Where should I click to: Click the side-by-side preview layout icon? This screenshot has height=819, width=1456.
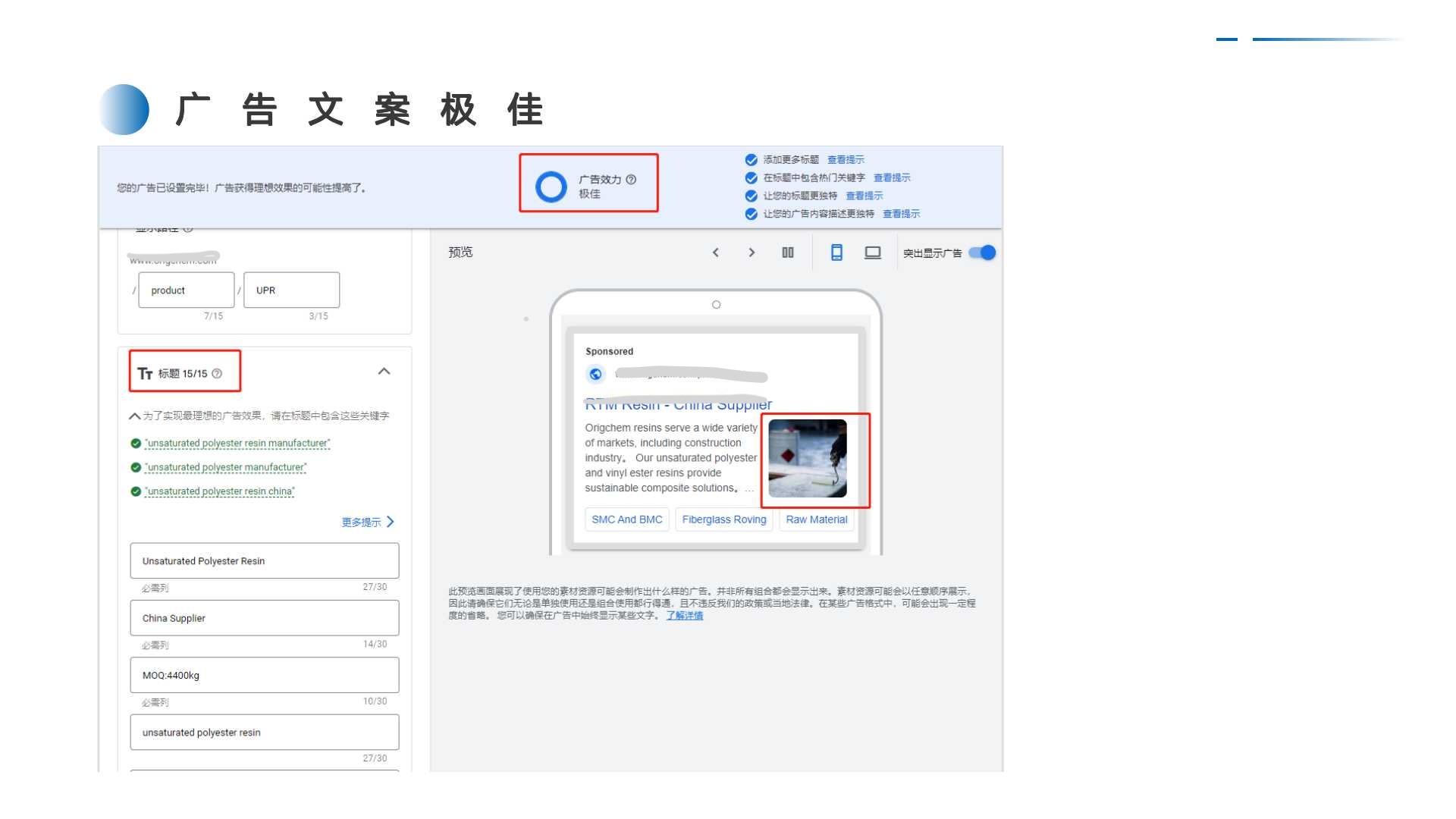[x=787, y=253]
